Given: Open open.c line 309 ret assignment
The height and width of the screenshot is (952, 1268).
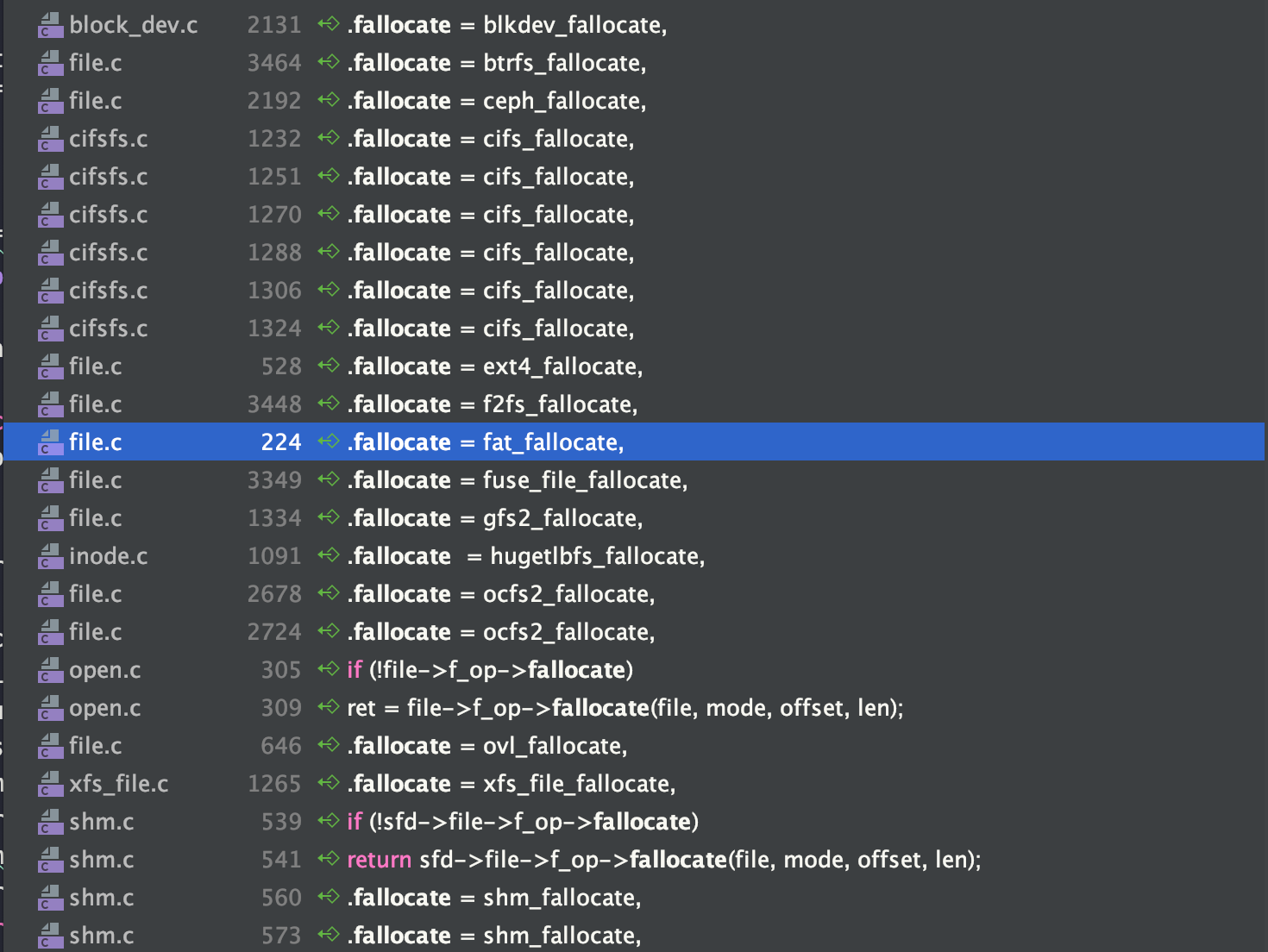Looking at the screenshot, I should [635, 708].
